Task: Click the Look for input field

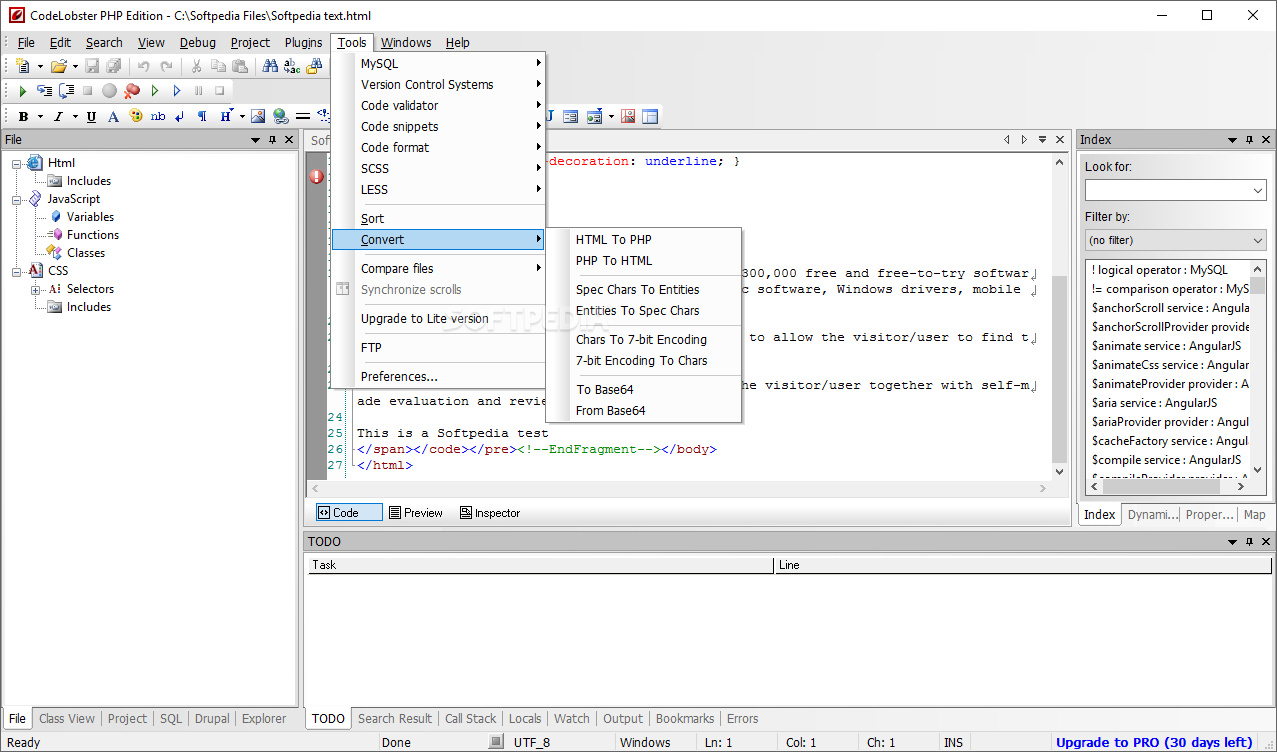Action: pos(1167,190)
